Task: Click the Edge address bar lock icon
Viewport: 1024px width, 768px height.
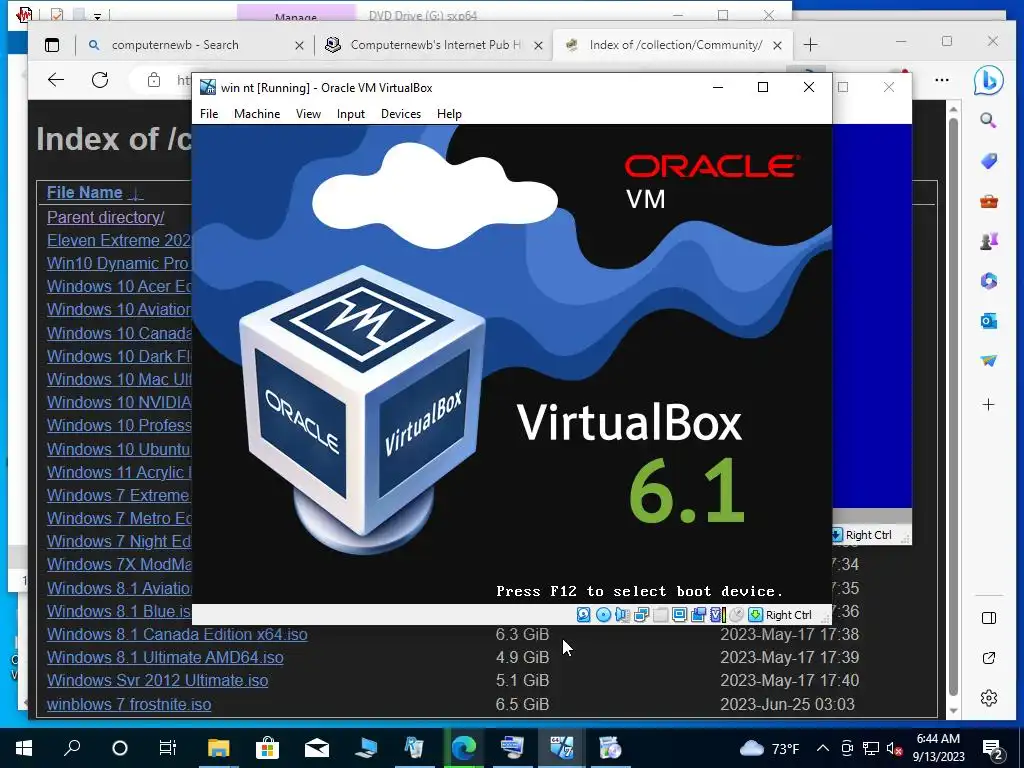Action: click(x=154, y=80)
